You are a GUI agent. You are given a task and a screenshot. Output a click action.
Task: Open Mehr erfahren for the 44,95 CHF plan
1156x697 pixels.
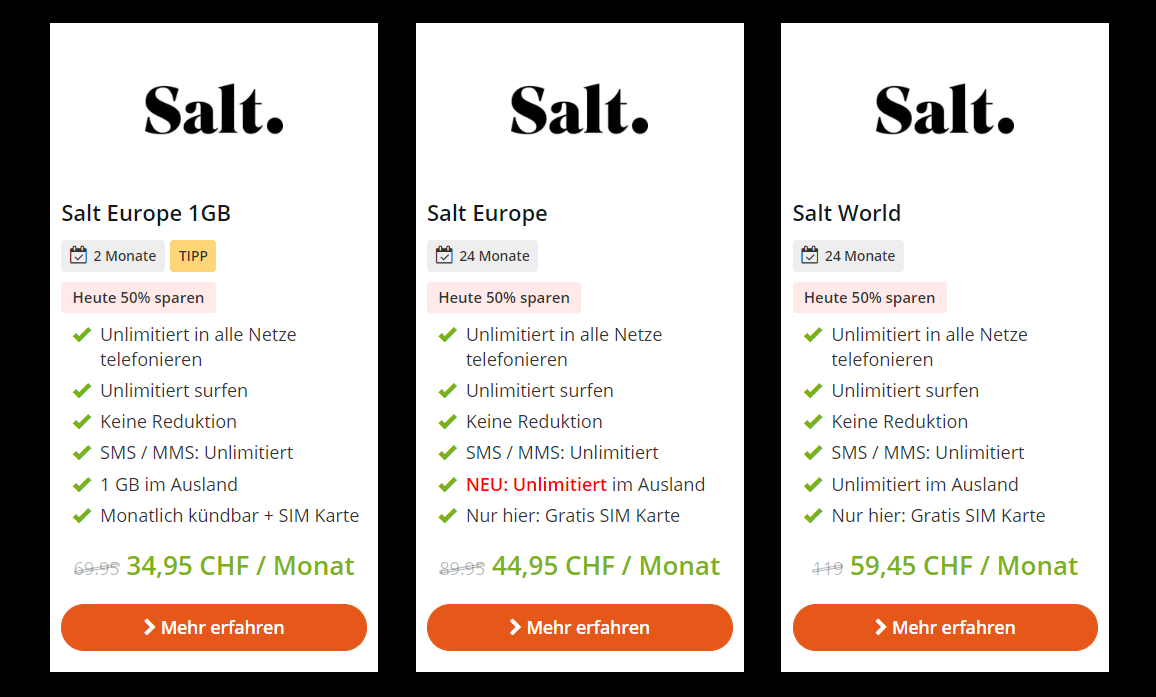[579, 627]
